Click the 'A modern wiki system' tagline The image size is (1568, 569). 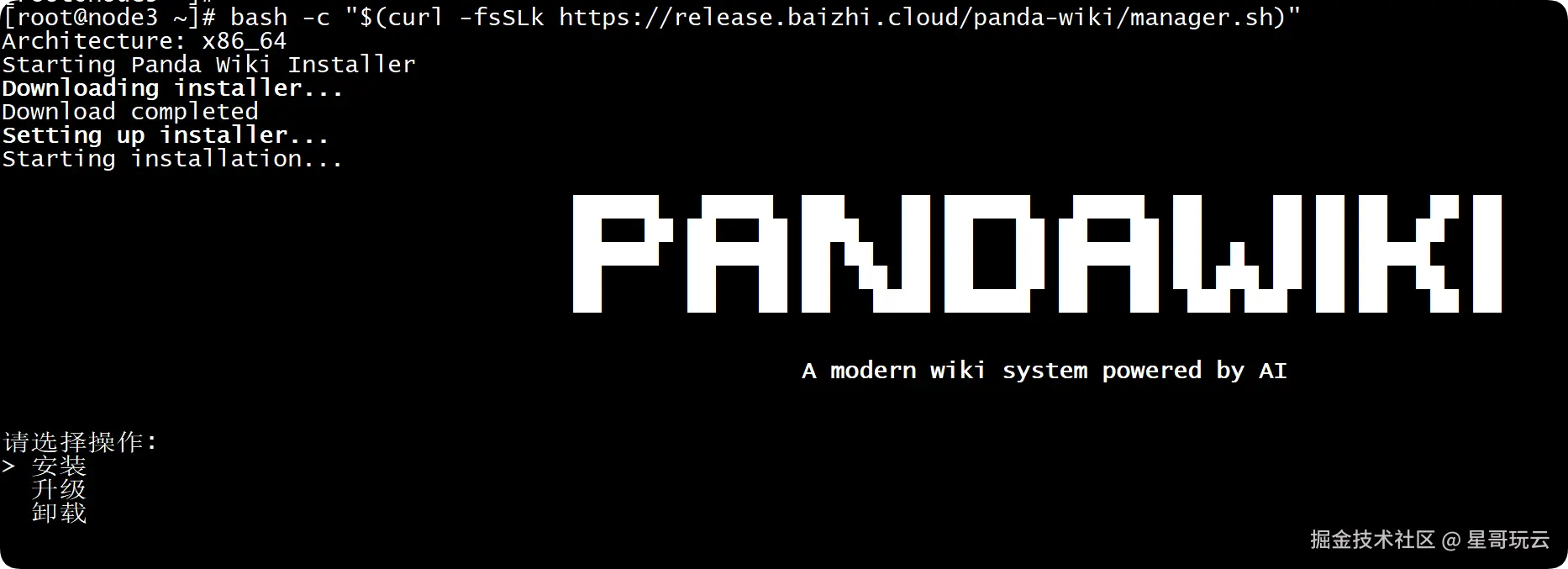point(944,371)
